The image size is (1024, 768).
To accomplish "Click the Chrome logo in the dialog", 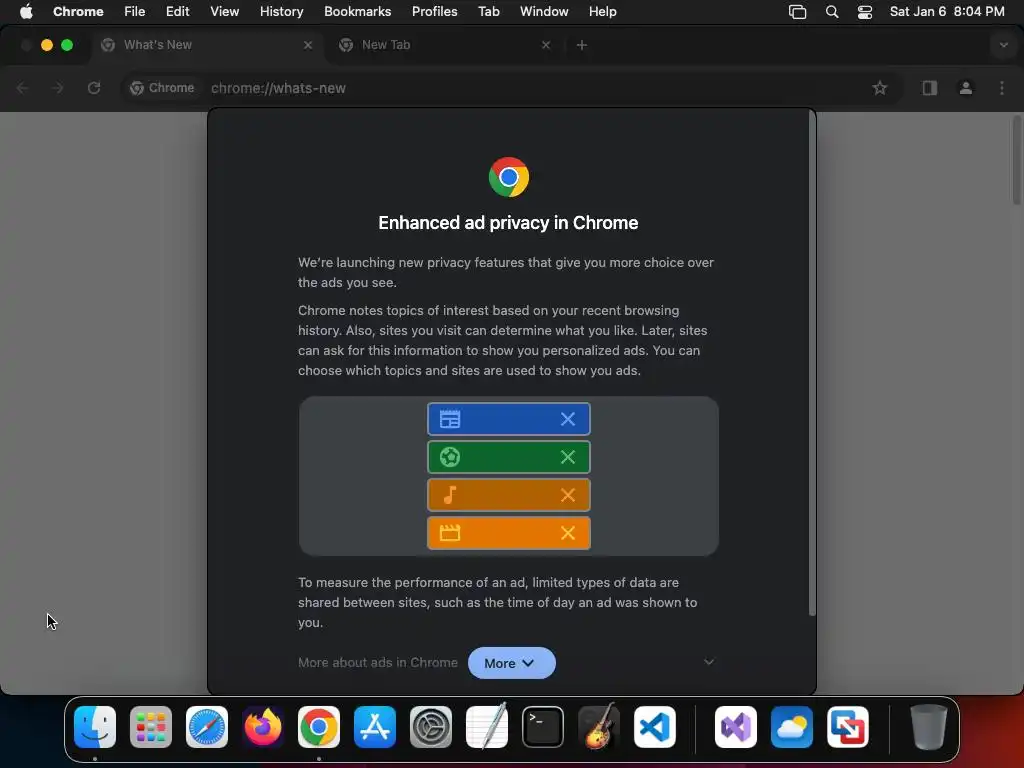I will (509, 177).
